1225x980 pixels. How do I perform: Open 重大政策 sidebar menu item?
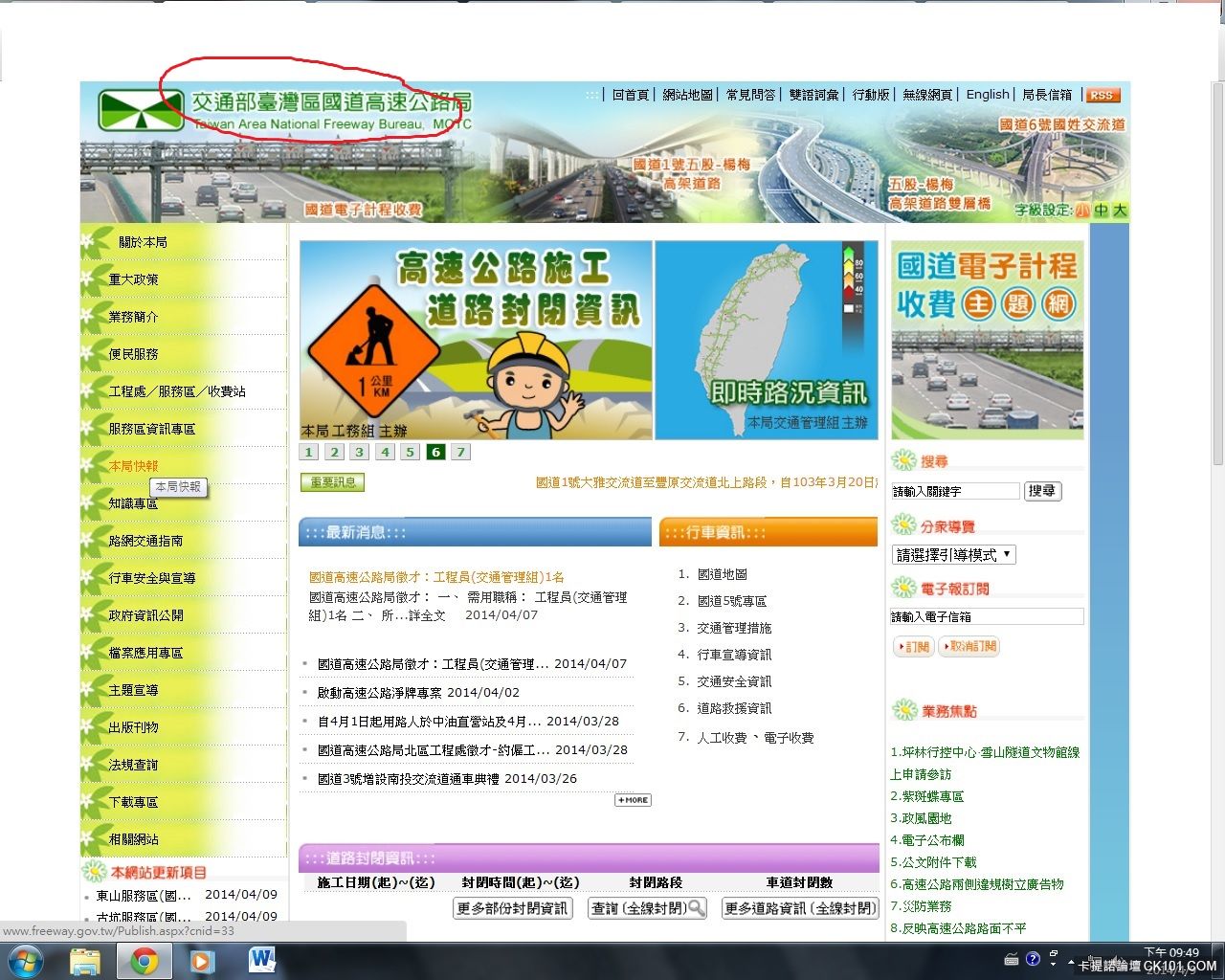[x=134, y=279]
